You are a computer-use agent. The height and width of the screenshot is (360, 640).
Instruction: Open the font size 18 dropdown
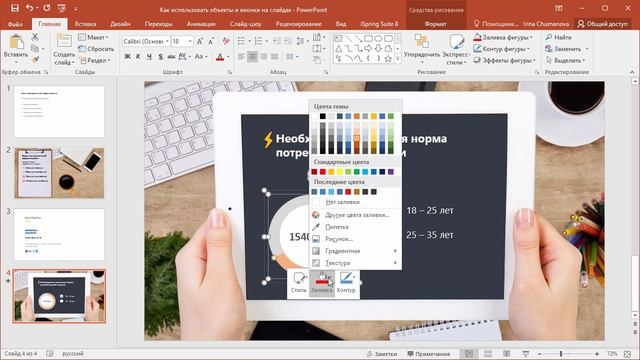click(x=190, y=41)
